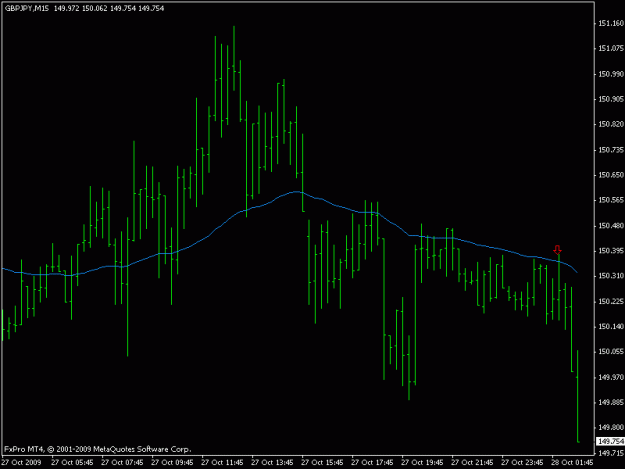625x469 pixels.
Task: Click the 27 Oct 23:45 time label
Action: point(522,463)
